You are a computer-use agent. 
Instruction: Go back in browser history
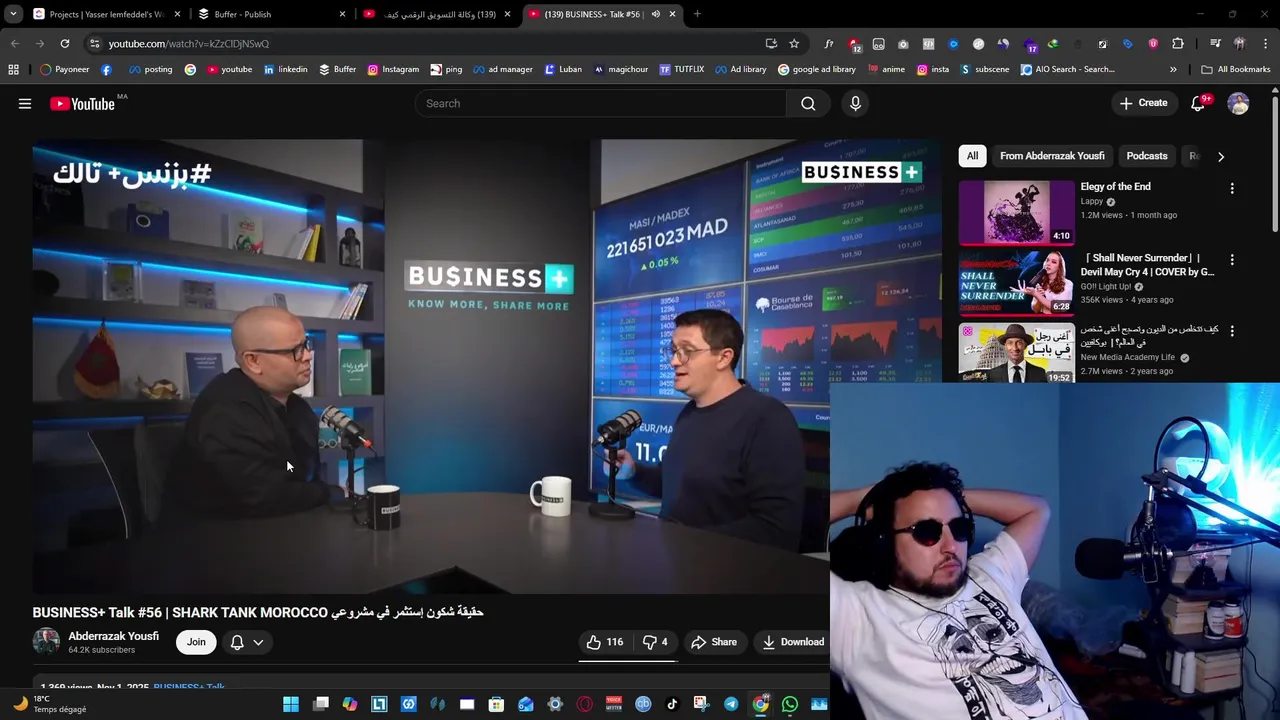click(15, 43)
